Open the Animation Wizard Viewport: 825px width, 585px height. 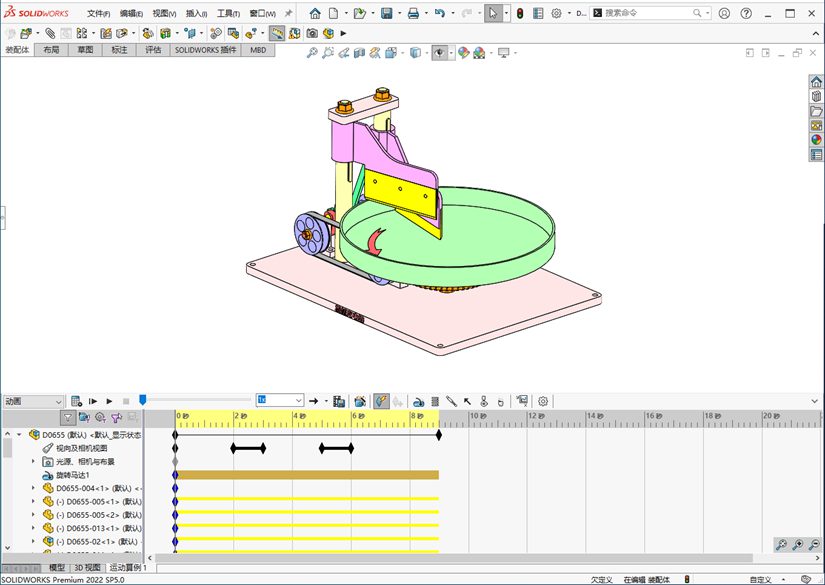click(360, 401)
